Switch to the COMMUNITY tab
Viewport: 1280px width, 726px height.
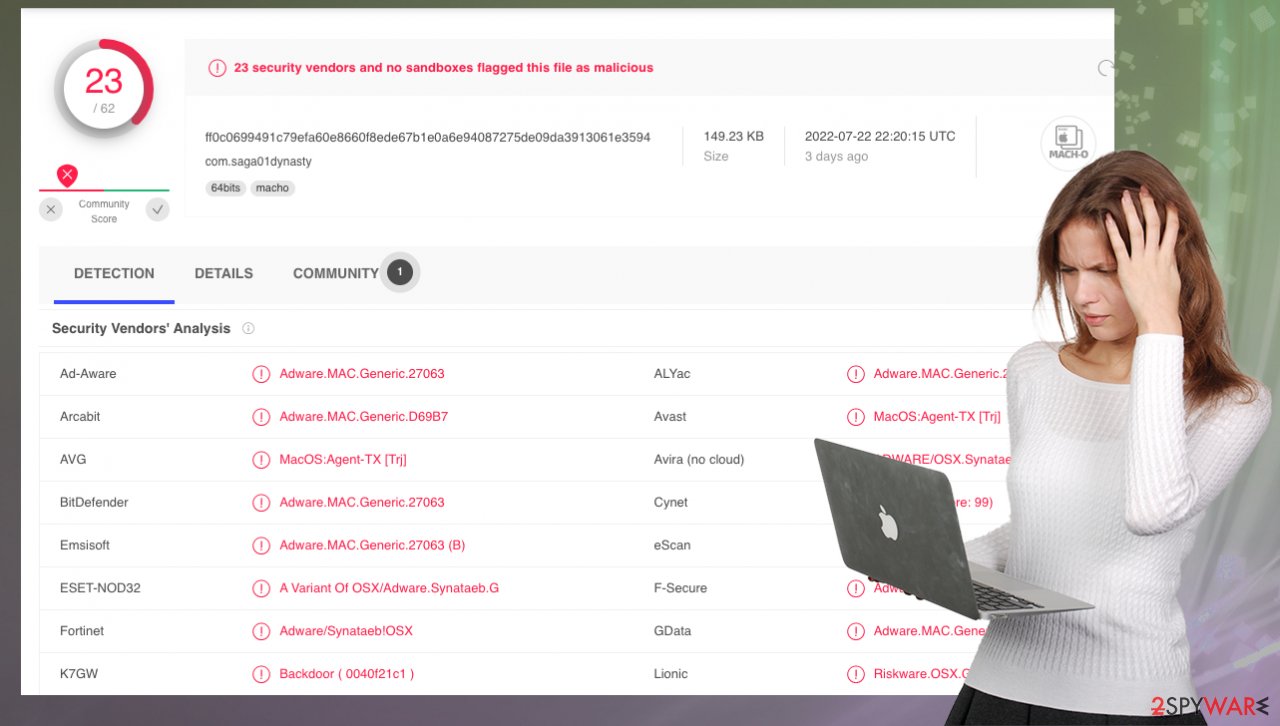[335, 273]
